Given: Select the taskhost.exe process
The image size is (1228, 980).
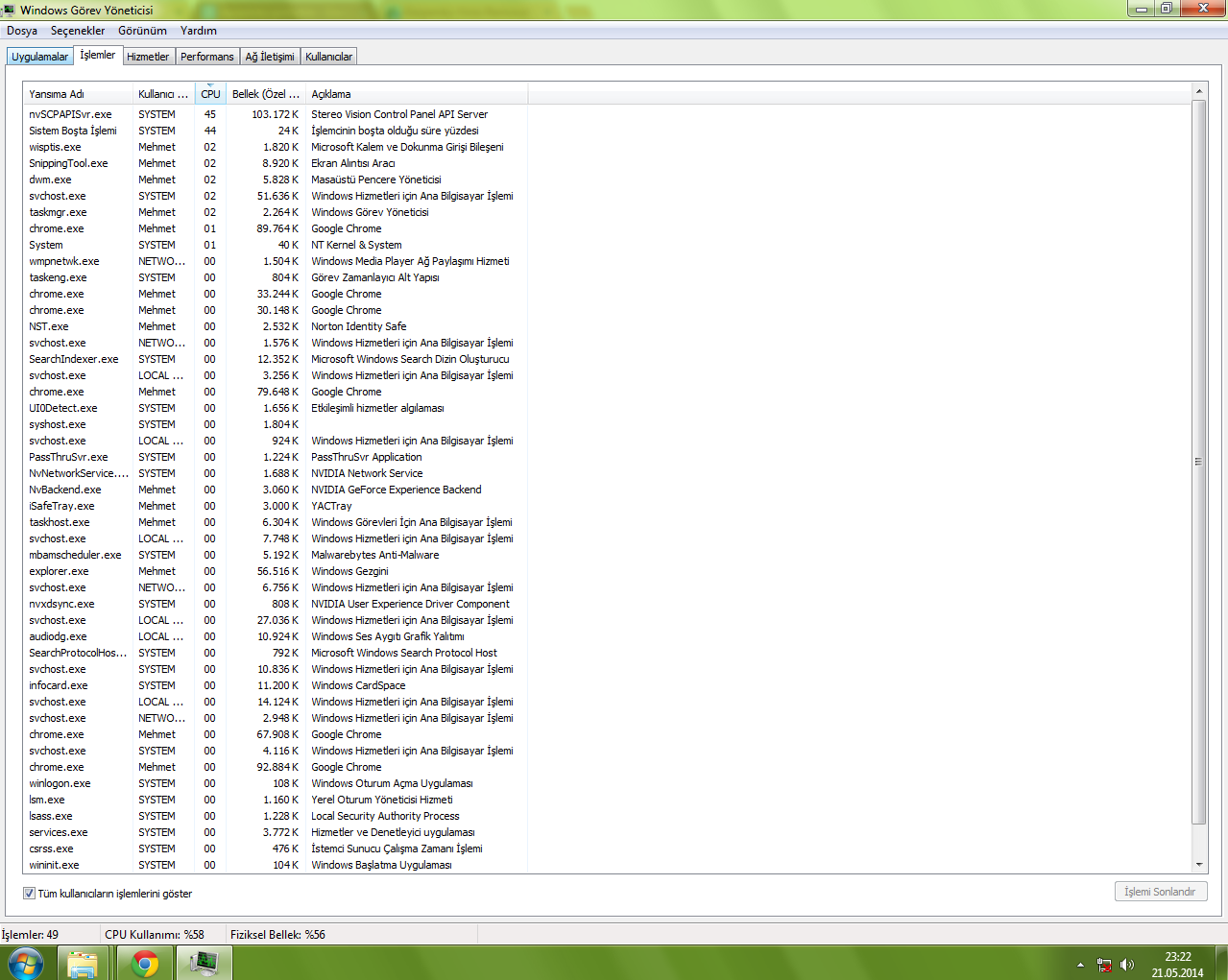Looking at the screenshot, I should tap(276, 522).
